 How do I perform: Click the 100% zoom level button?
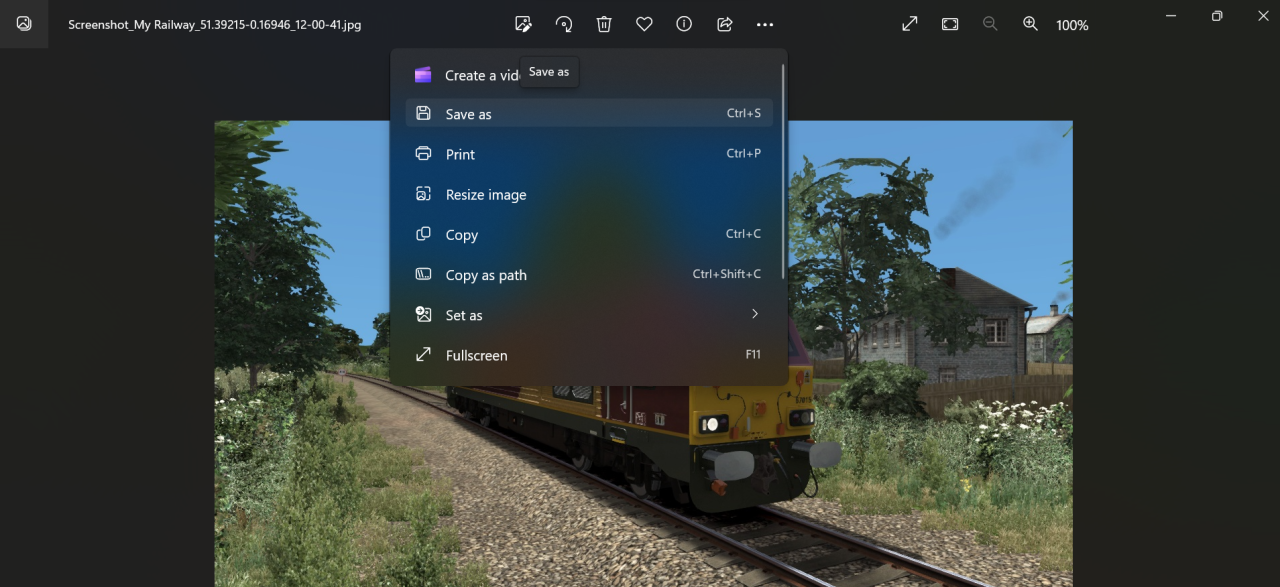[1072, 25]
